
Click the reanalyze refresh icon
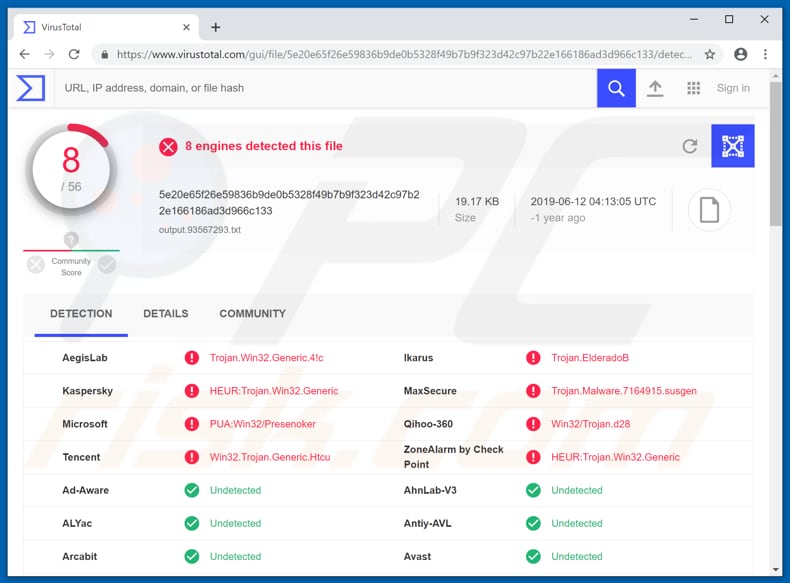[690, 146]
